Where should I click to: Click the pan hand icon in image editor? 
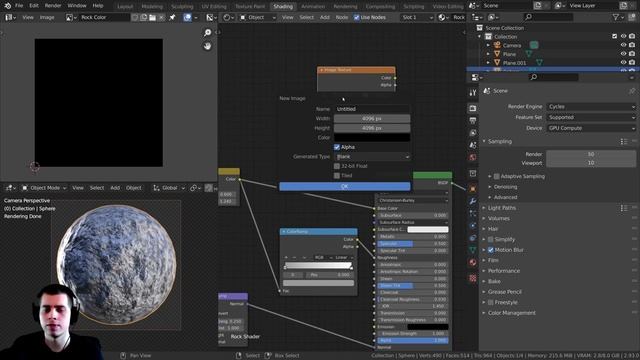tap(207, 46)
